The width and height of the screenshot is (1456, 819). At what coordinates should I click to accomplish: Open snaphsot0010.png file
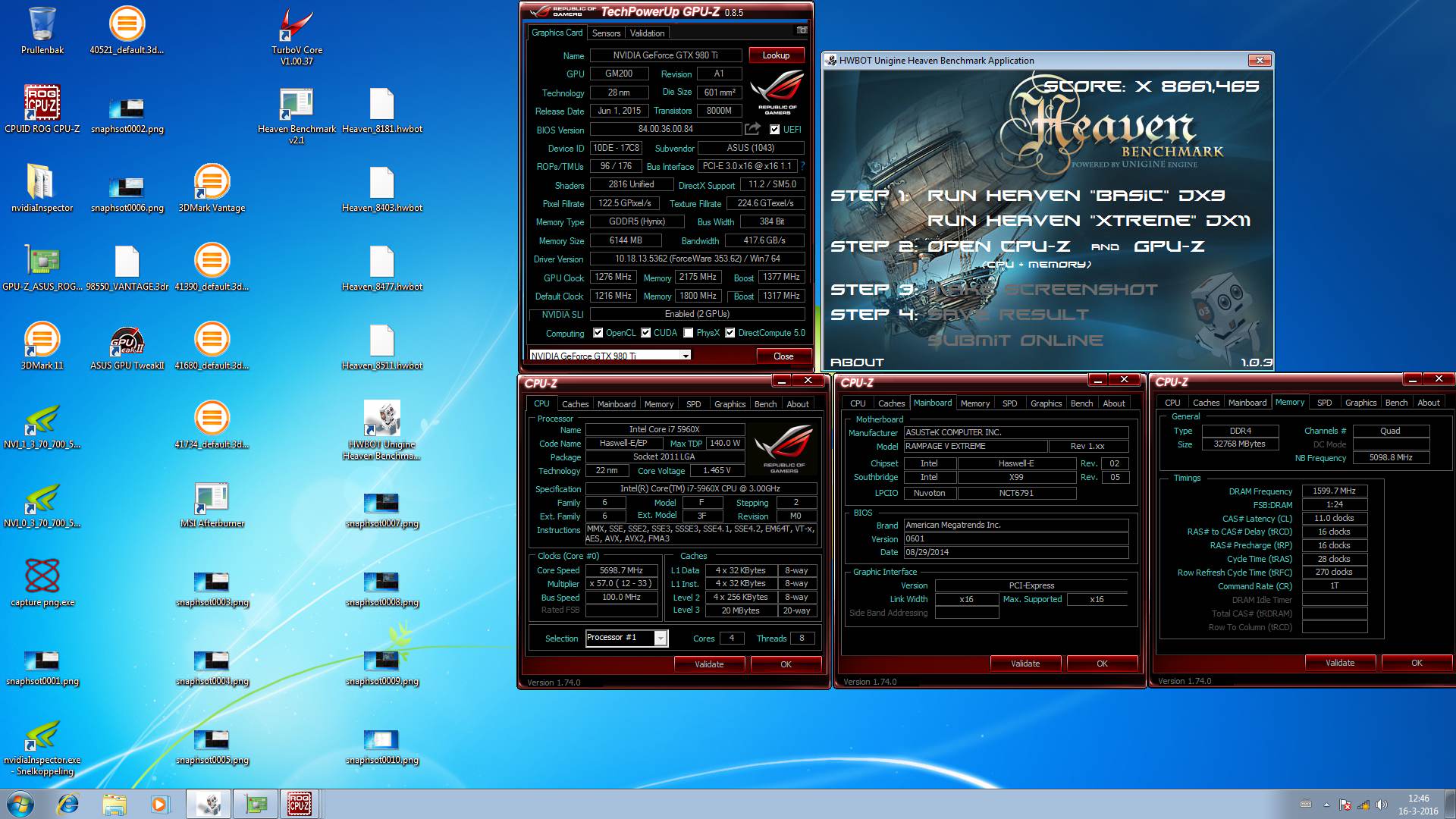381,746
